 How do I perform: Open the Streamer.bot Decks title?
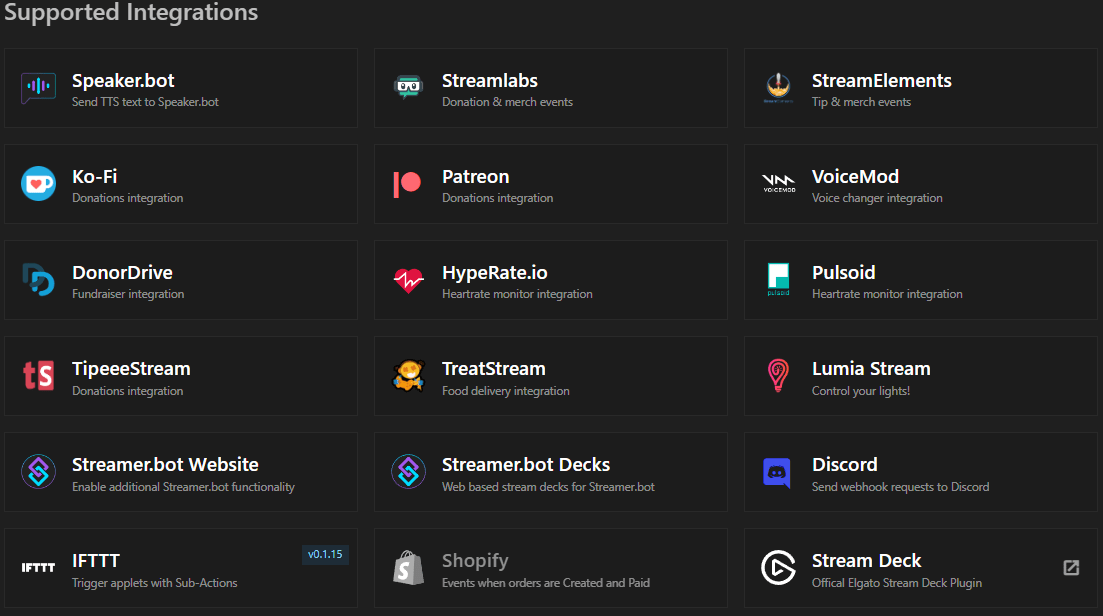[x=525, y=465]
